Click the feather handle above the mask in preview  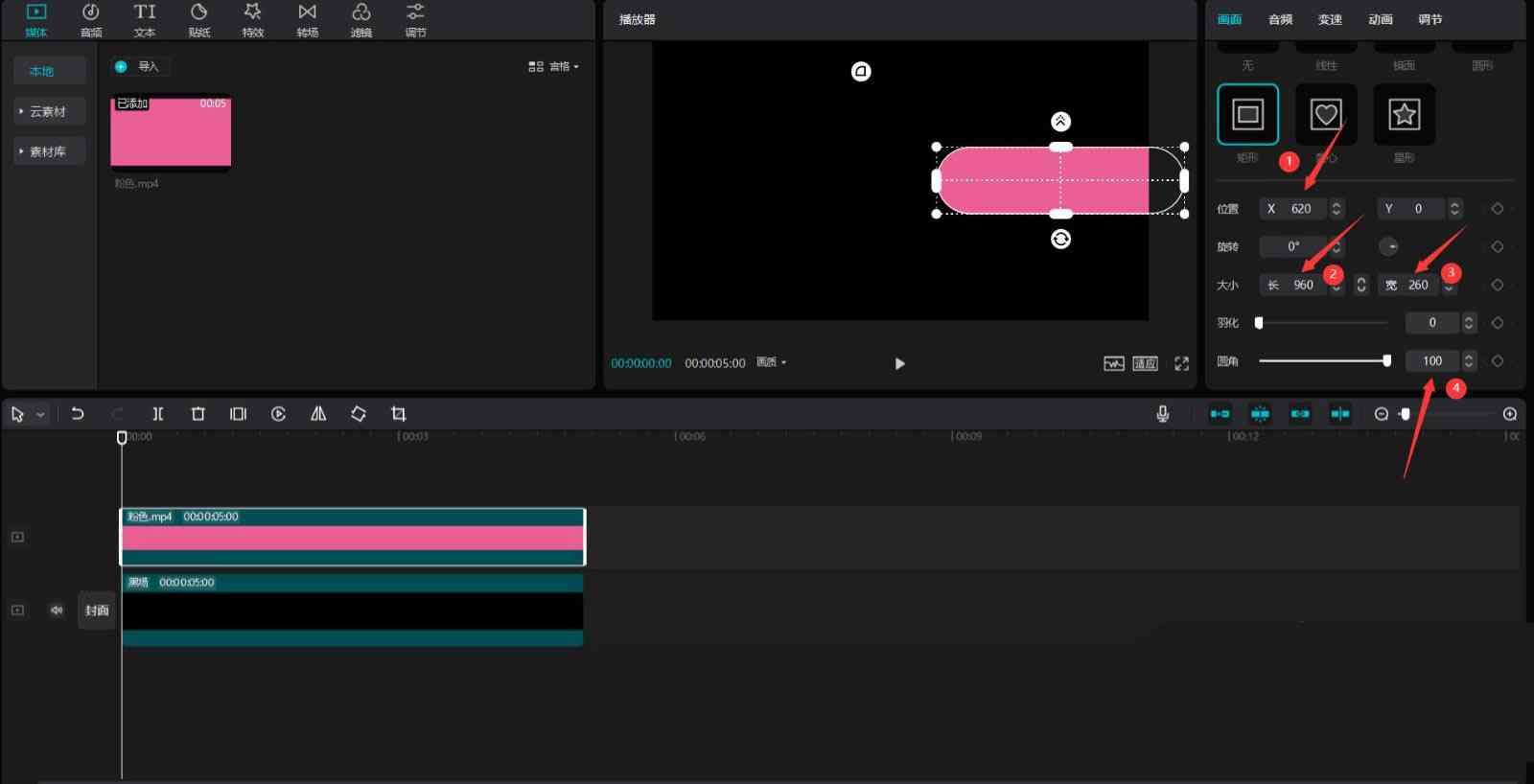[1060, 121]
